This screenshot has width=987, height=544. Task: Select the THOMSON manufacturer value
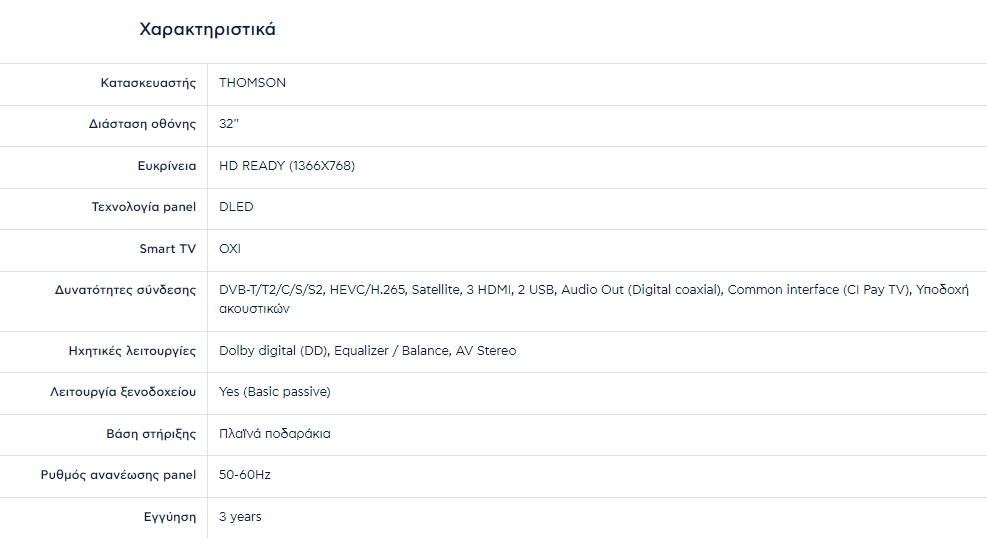pos(252,83)
